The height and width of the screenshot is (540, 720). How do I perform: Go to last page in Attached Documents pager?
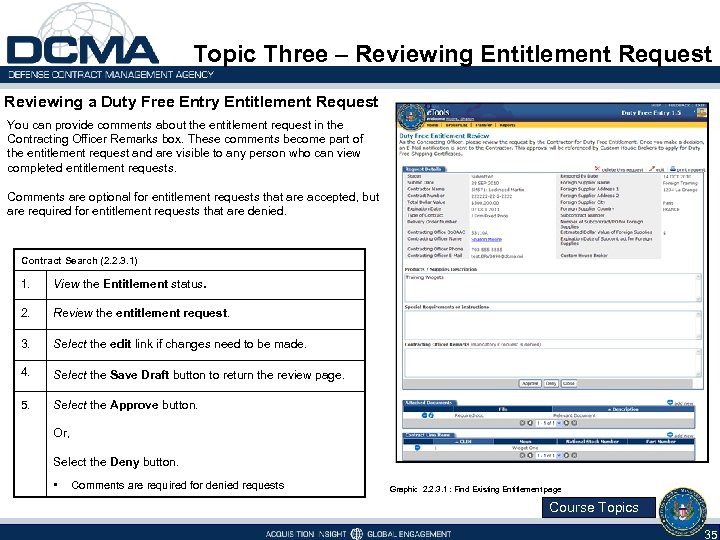[x=574, y=423]
